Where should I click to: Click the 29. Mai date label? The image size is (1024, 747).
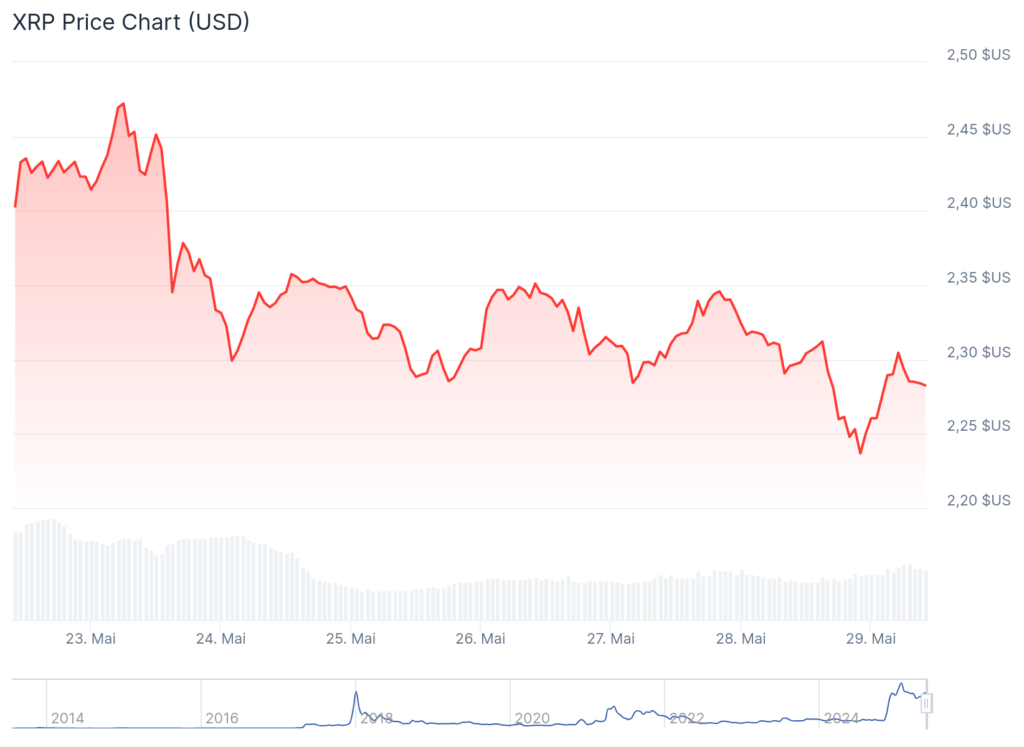[x=871, y=638]
